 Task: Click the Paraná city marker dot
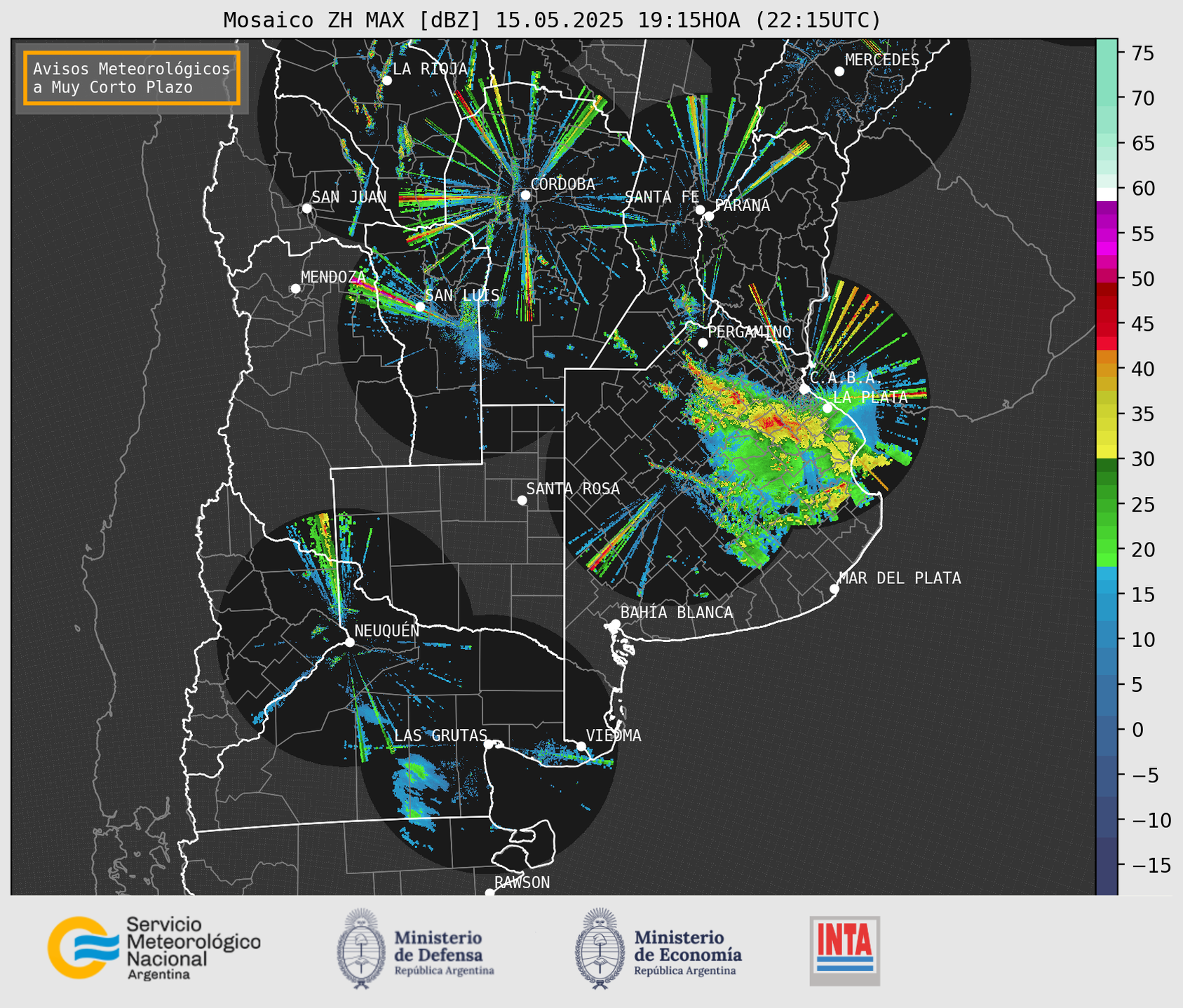click(709, 216)
